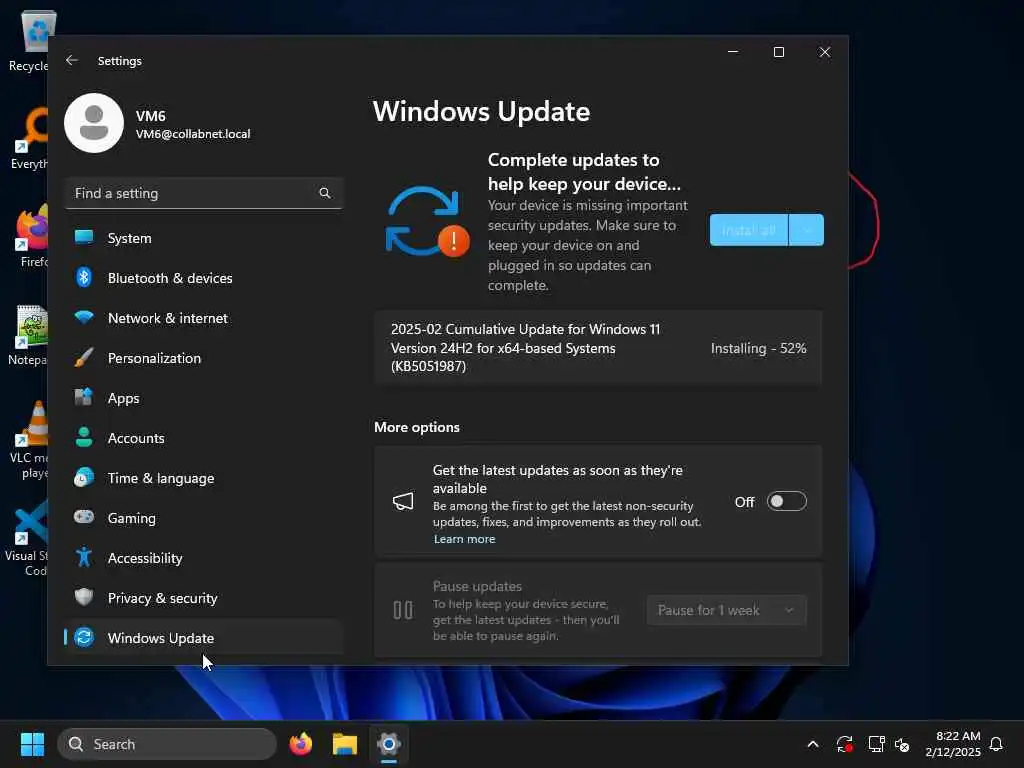Click the Privacy & security shield icon
Image resolution: width=1024 pixels, height=768 pixels.
(84, 598)
